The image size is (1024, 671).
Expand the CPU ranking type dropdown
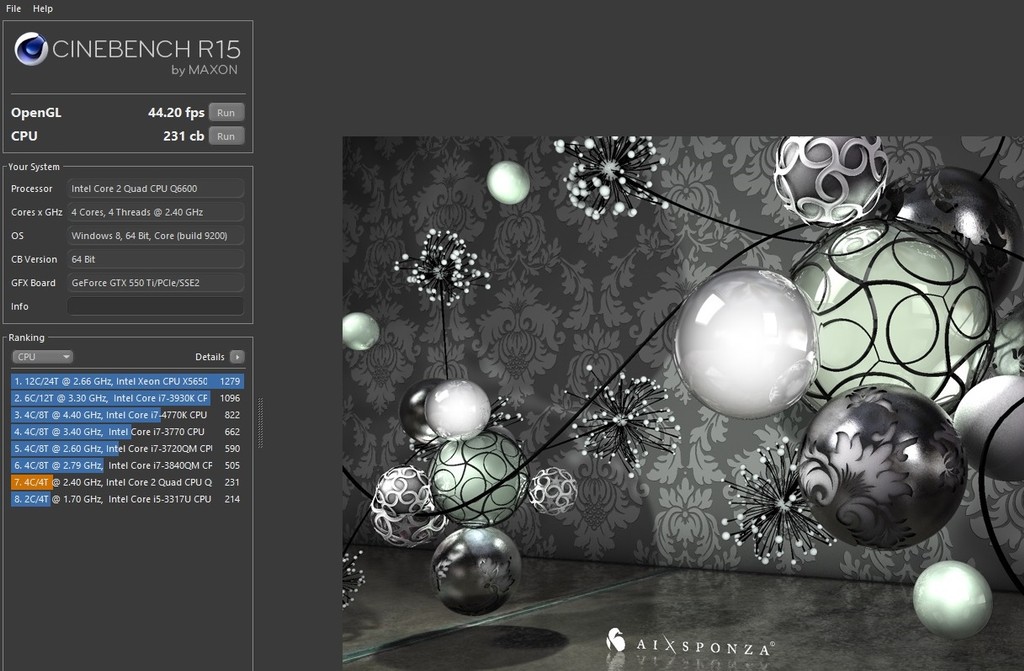(42, 357)
